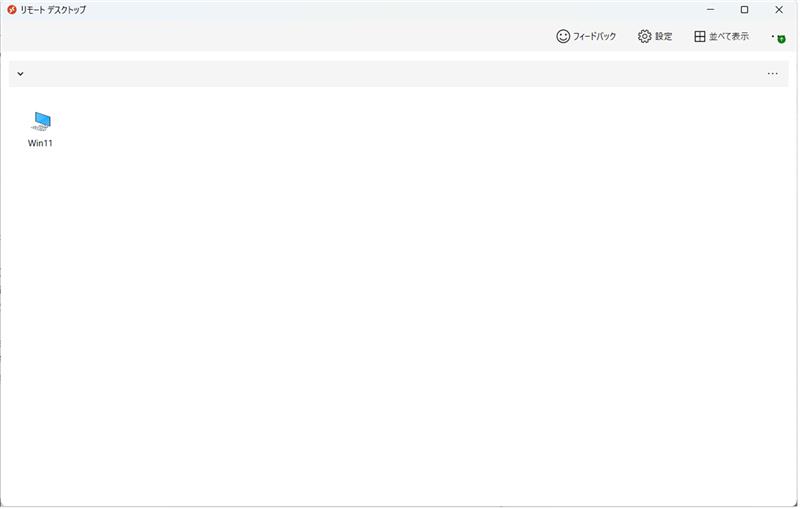The width and height of the screenshot is (800, 509).
Task: Click the settings gear icon
Action: 644,36
